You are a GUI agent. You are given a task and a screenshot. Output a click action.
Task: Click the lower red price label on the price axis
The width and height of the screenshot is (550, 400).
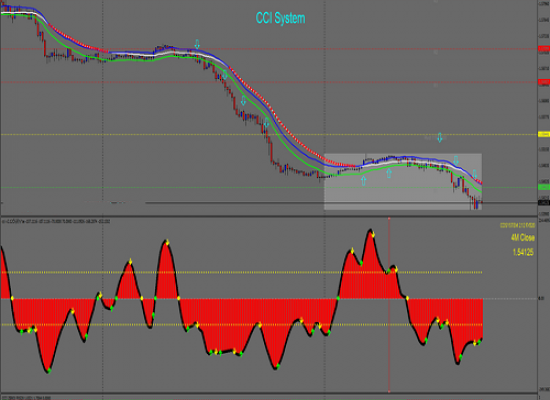[x=544, y=82]
